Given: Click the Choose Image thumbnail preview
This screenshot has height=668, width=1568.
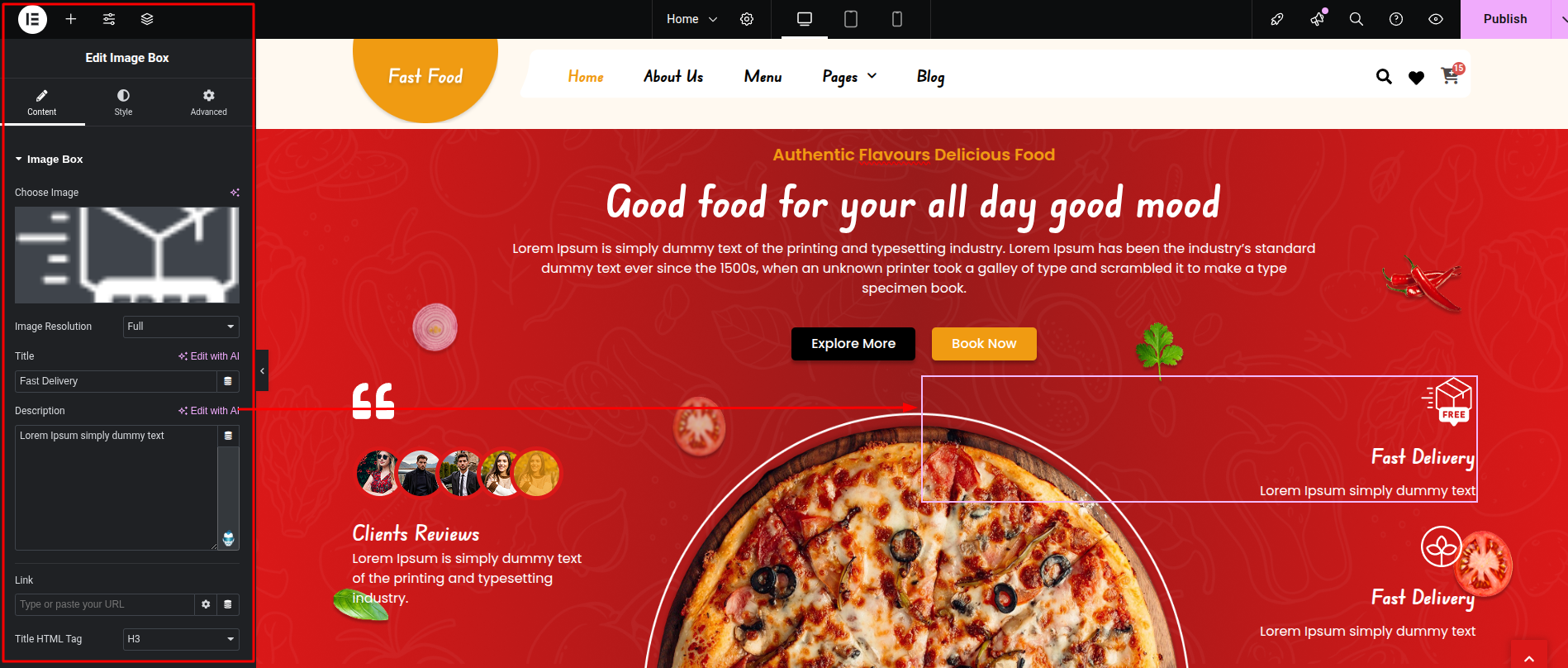Looking at the screenshot, I should 127,255.
